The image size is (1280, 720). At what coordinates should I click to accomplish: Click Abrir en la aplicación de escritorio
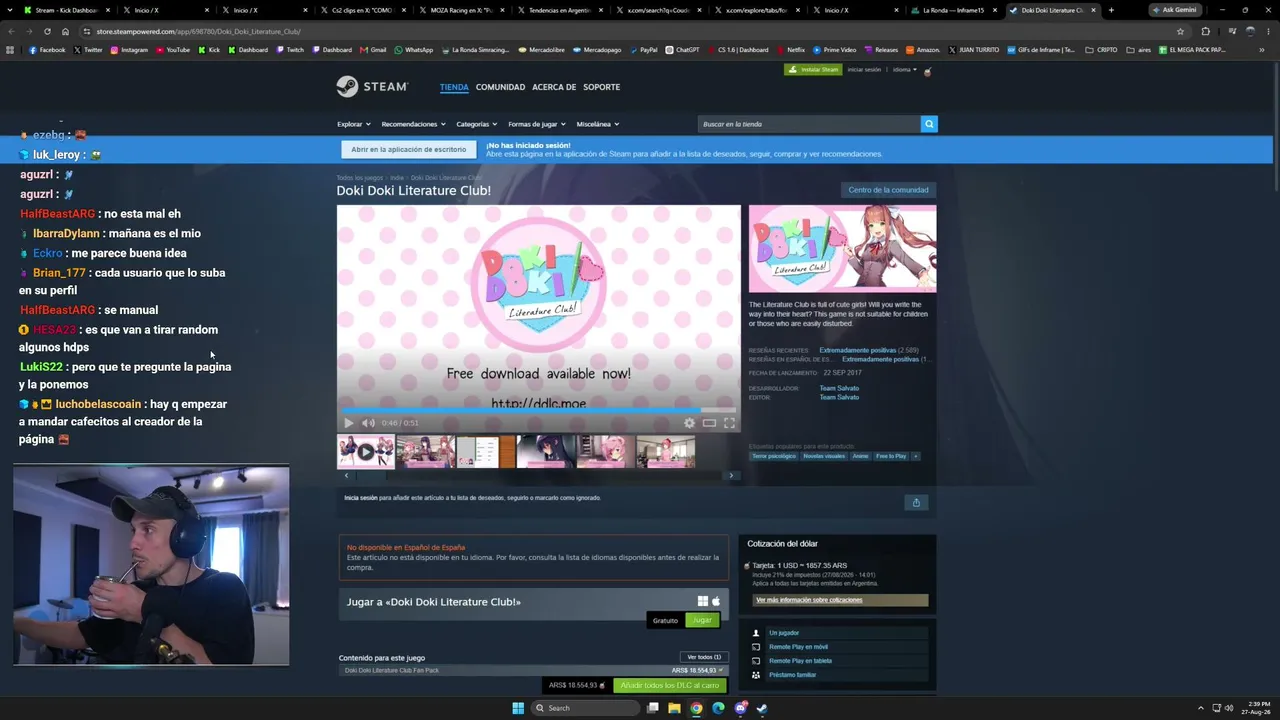click(x=408, y=149)
